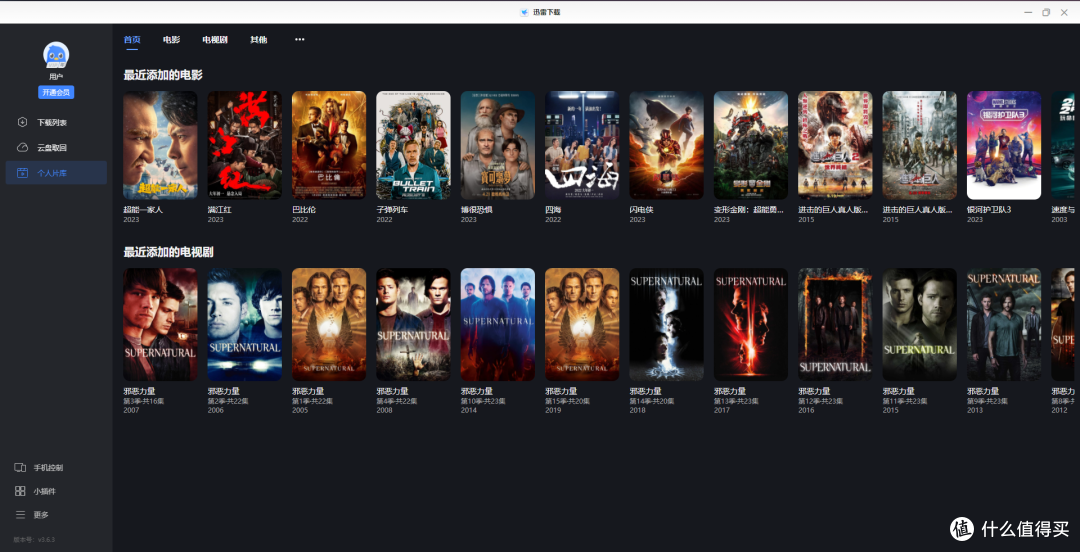
Task: Open the three-dot more tabs menu
Action: 300,40
